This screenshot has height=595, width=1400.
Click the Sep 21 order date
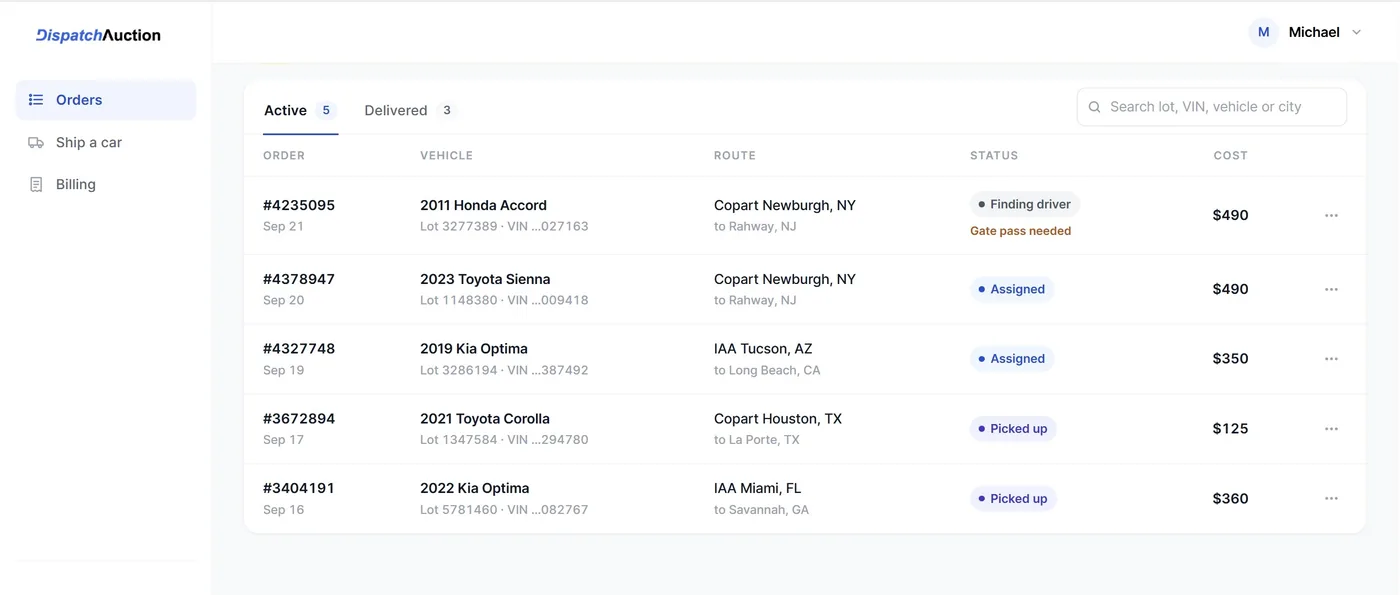(283, 227)
